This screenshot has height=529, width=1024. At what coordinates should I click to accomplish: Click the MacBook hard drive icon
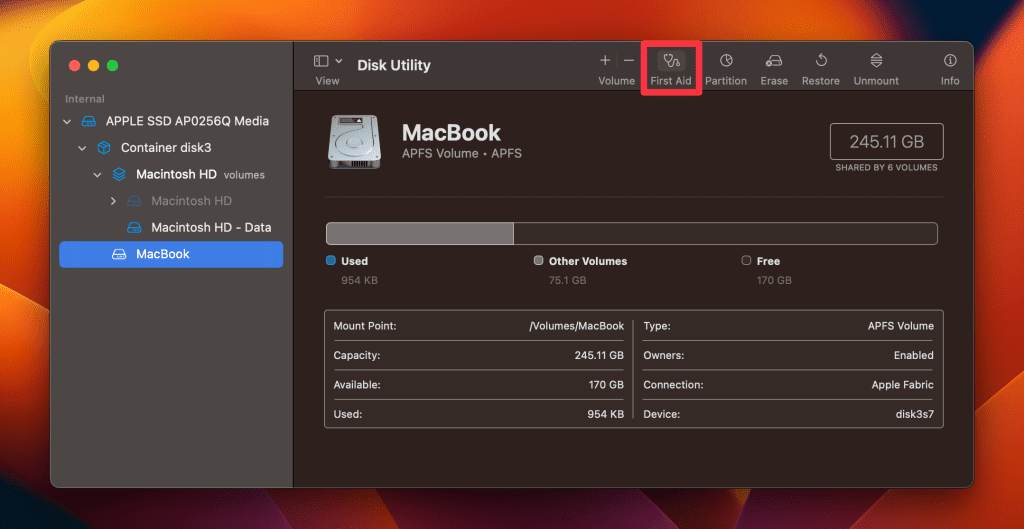(x=353, y=142)
